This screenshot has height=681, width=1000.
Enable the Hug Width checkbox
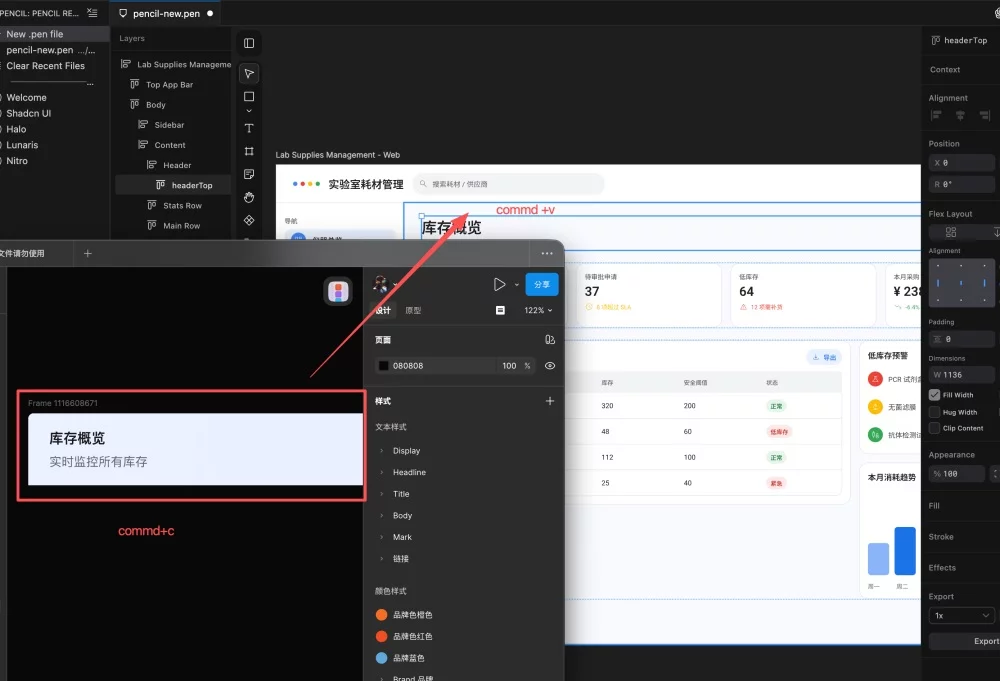click(934, 412)
